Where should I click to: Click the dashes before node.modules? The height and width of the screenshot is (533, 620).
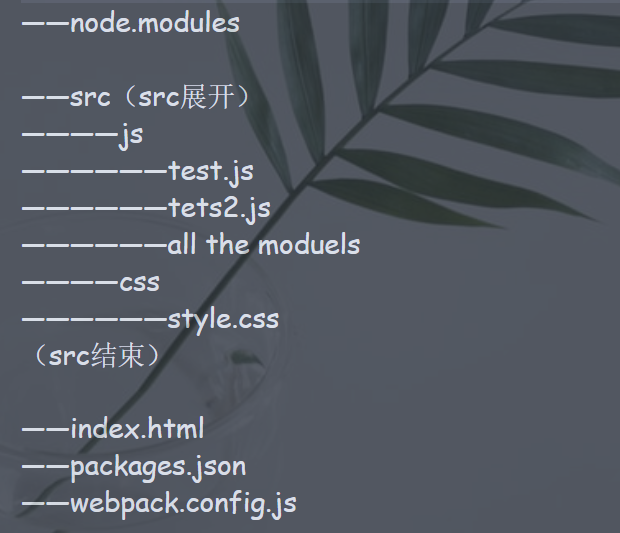click(45, 23)
